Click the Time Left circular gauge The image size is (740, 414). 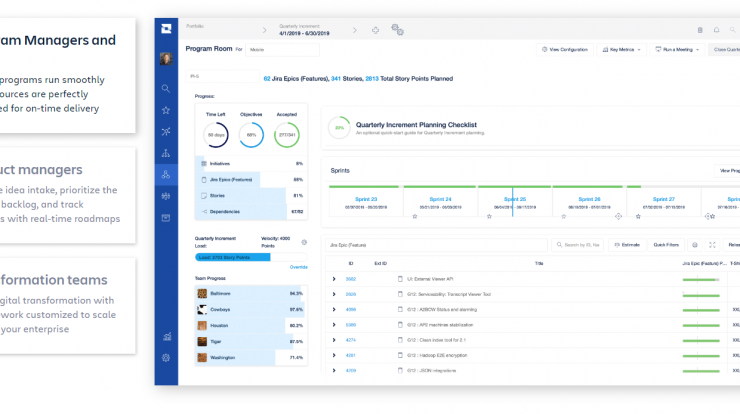point(216,135)
